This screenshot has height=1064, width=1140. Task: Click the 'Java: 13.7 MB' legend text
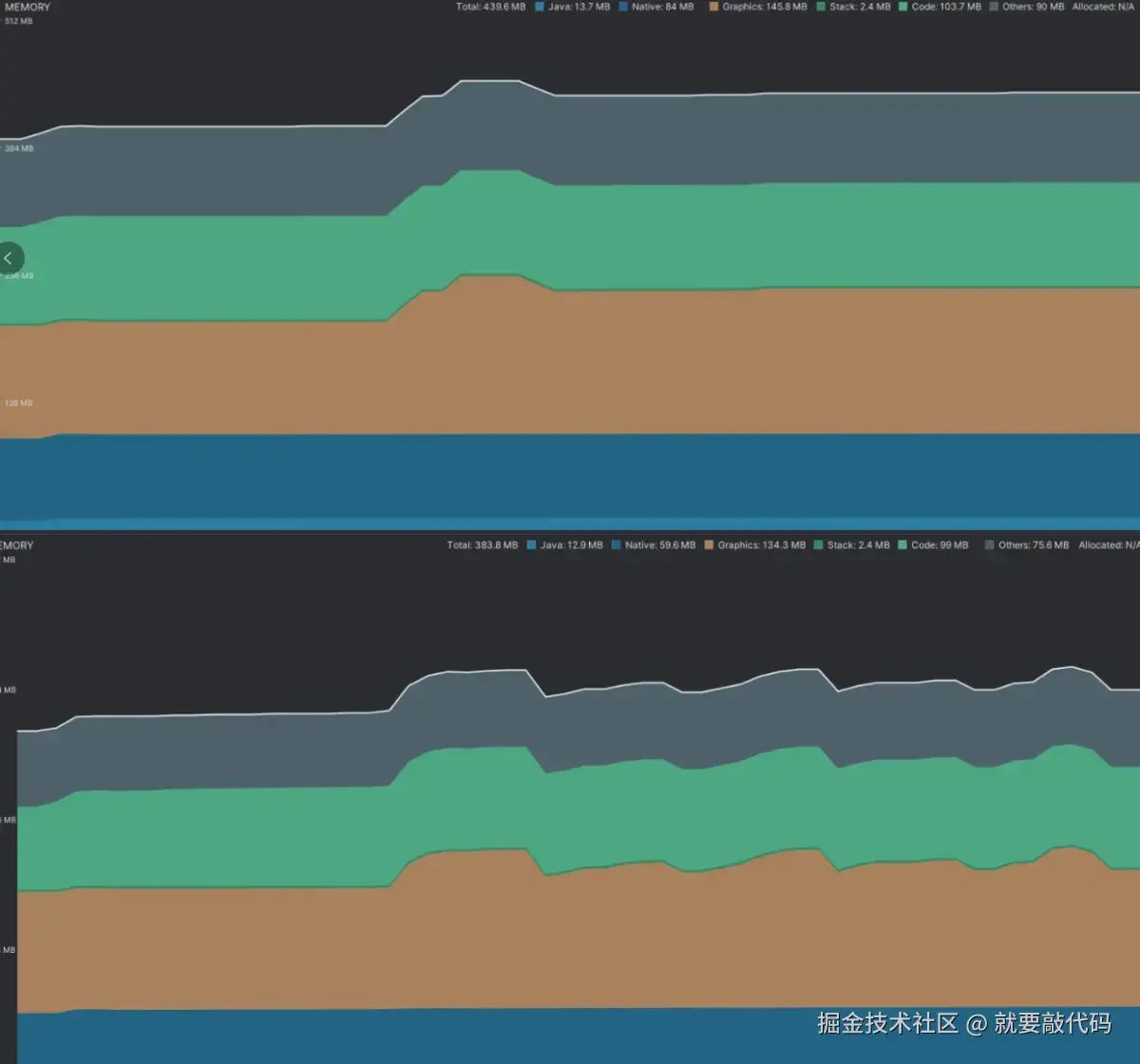[579, 7]
